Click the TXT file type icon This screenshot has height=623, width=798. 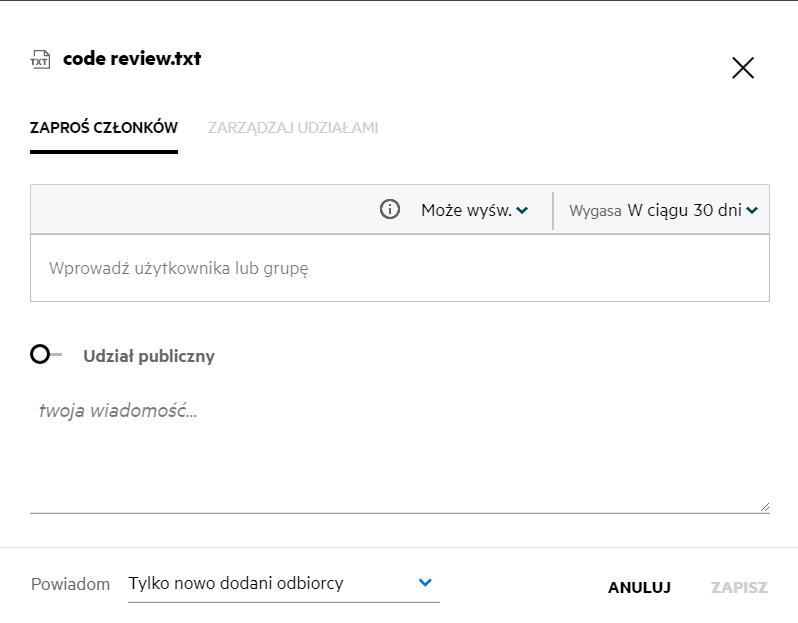40,60
